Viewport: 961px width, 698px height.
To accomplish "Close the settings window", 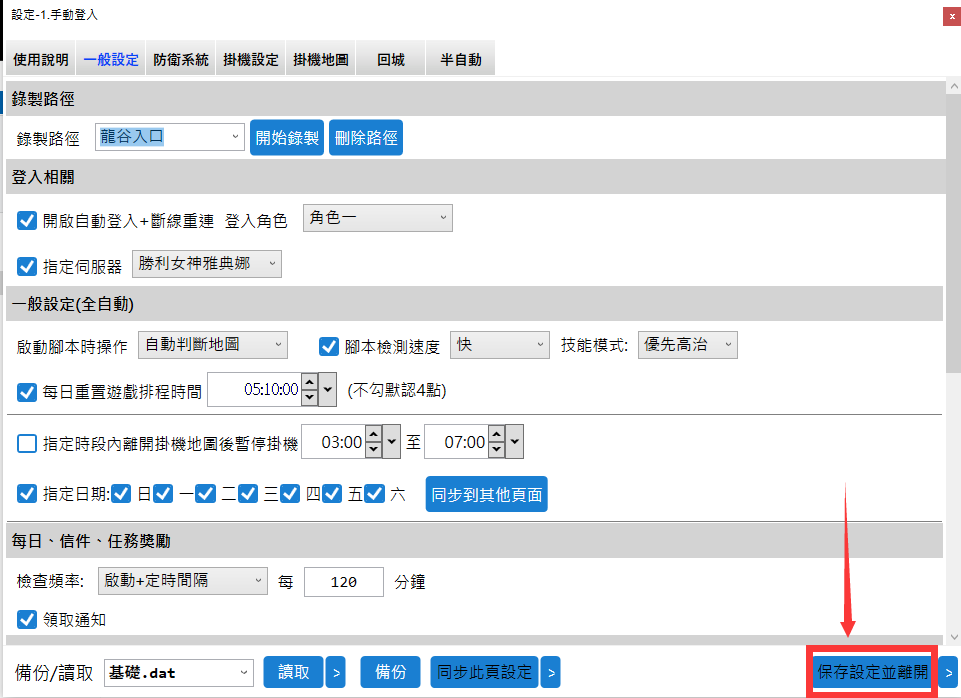I will pos(949,16).
